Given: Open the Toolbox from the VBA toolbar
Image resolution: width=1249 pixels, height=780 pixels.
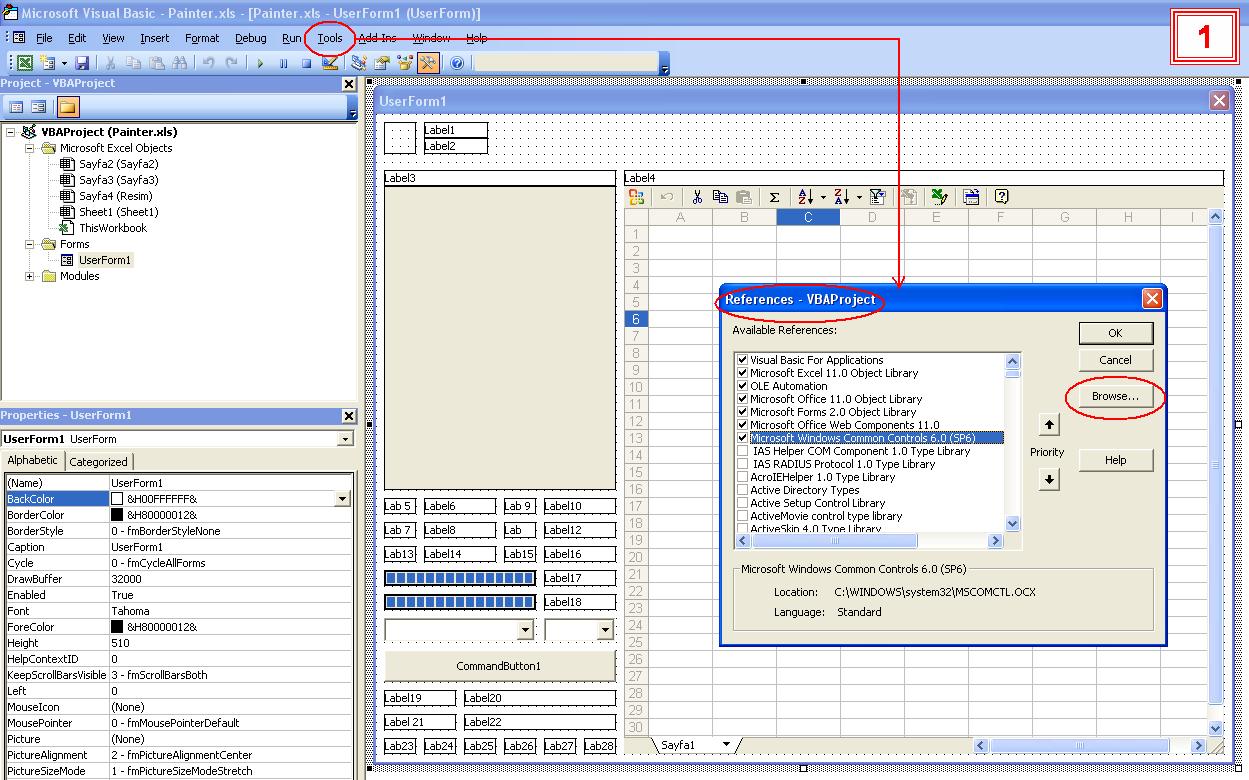Looking at the screenshot, I should click(429, 62).
